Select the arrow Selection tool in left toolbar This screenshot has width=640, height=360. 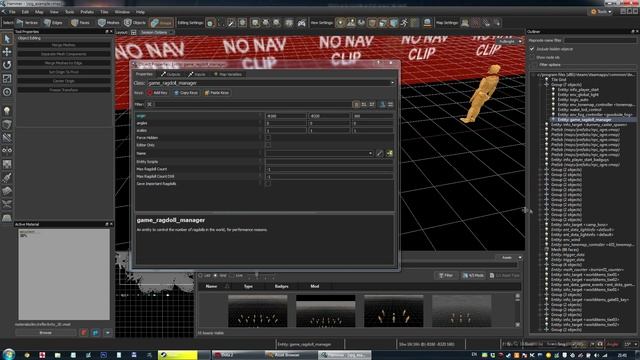tap(7, 39)
